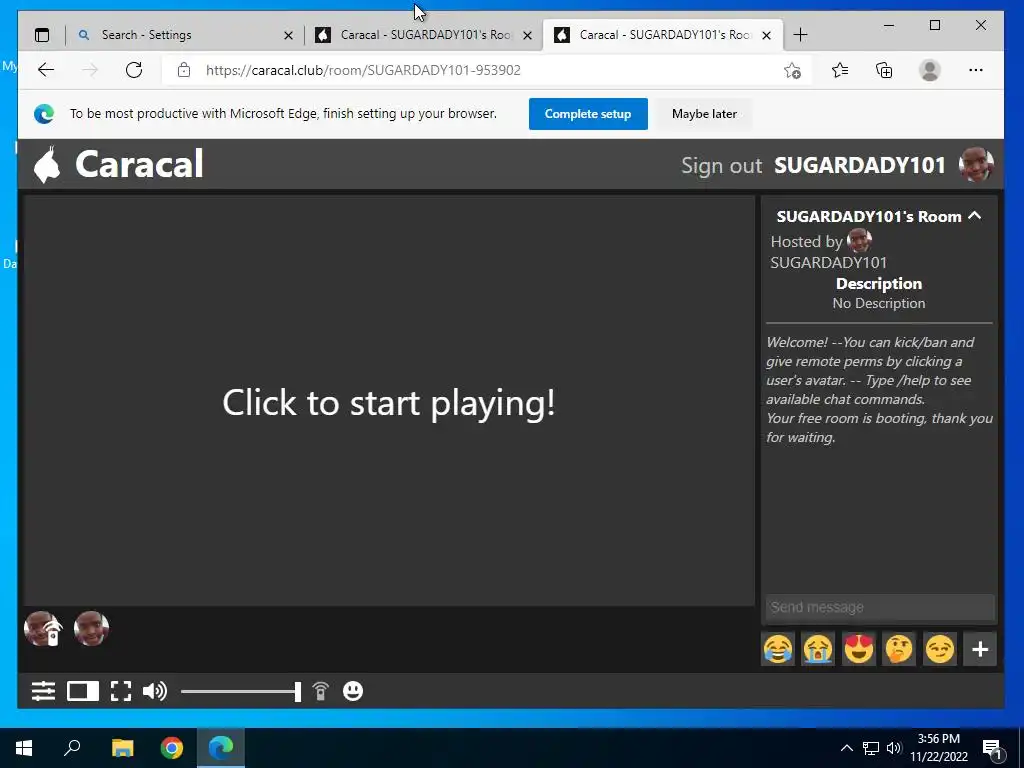Mute the room volume speaker icon
The height and width of the screenshot is (768, 1024).
pos(155,691)
